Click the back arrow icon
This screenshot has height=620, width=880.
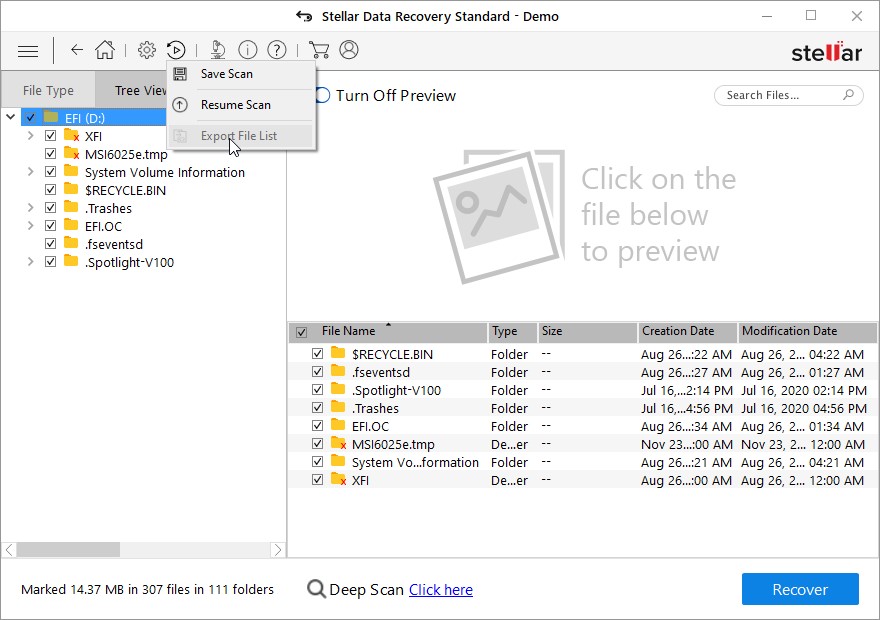[77, 50]
